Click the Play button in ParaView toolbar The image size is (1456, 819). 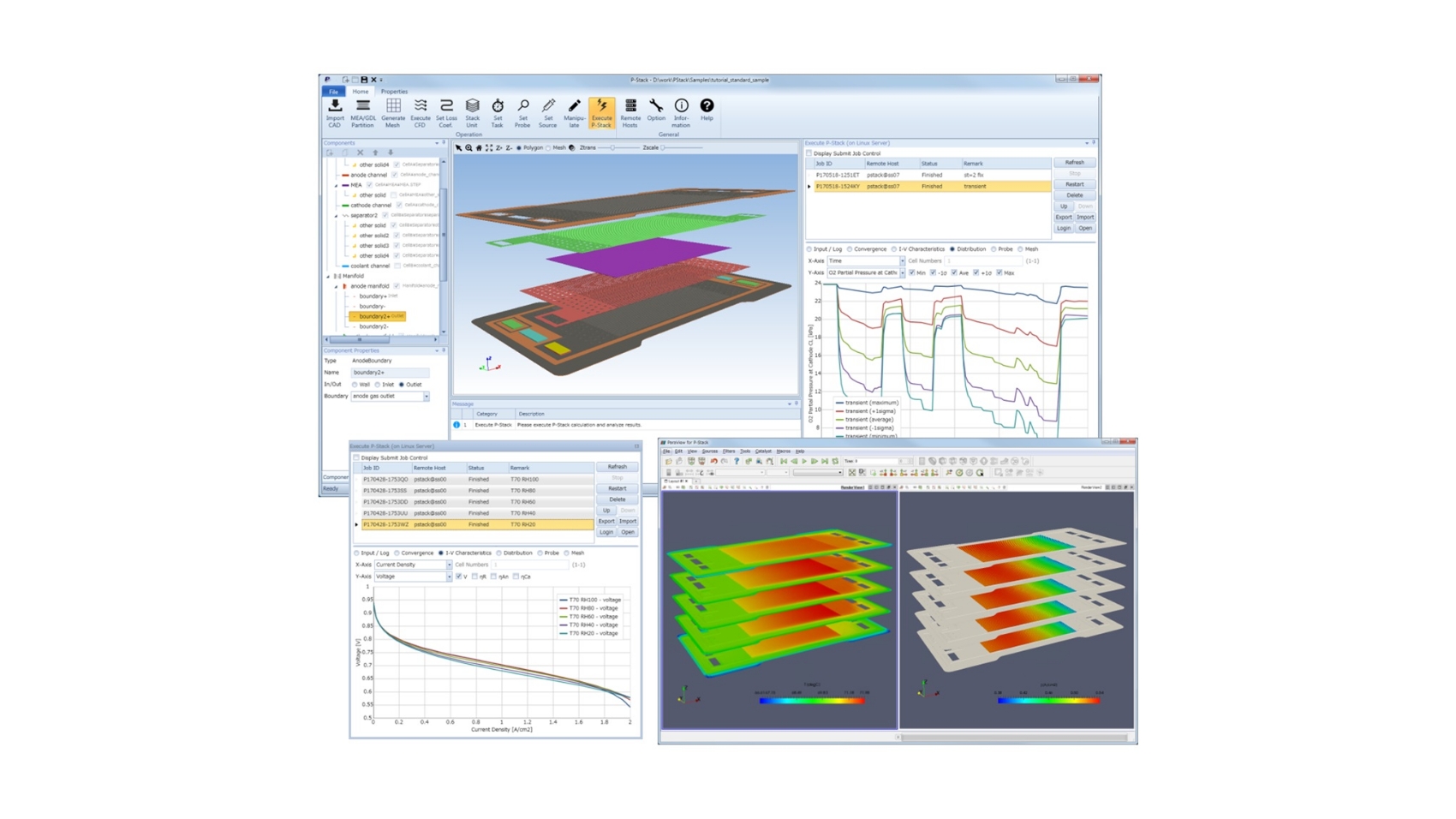coord(804,462)
